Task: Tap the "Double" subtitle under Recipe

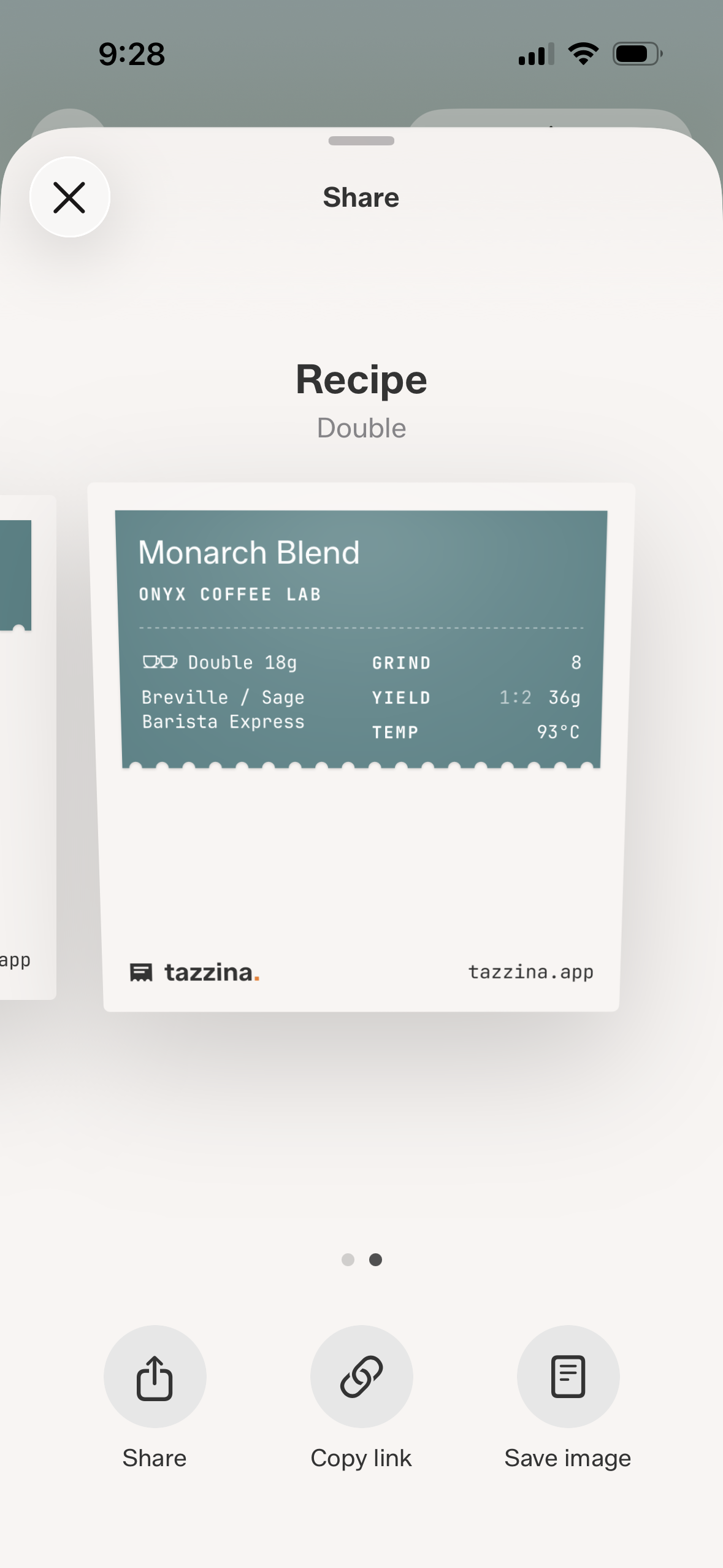Action: tap(361, 428)
